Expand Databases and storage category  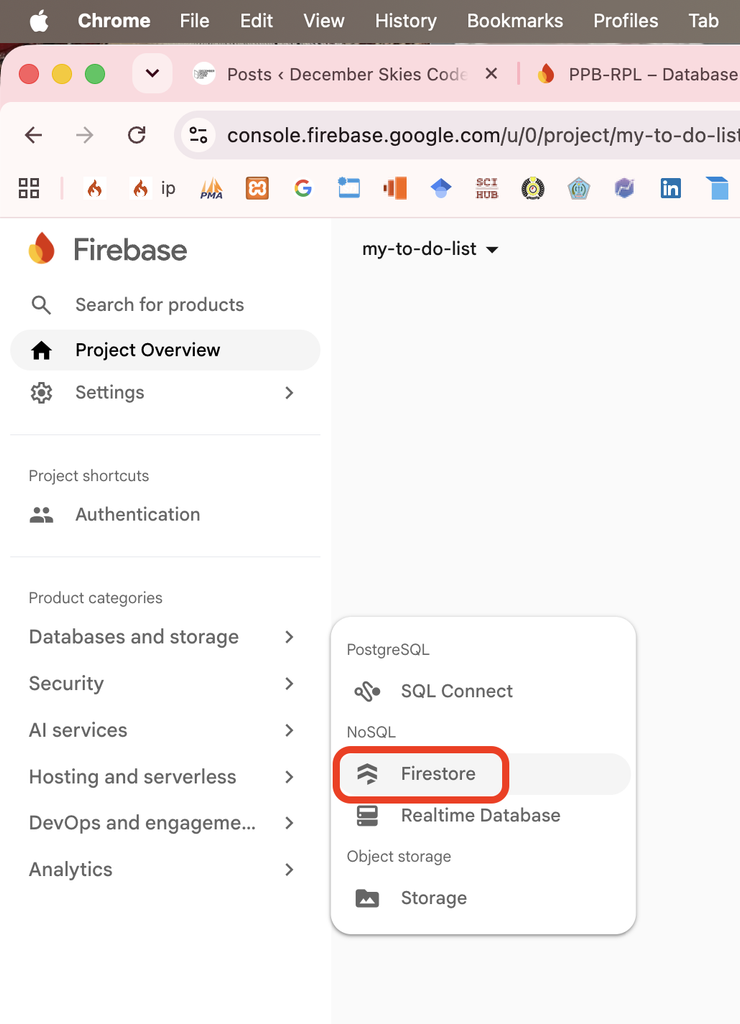coord(162,637)
